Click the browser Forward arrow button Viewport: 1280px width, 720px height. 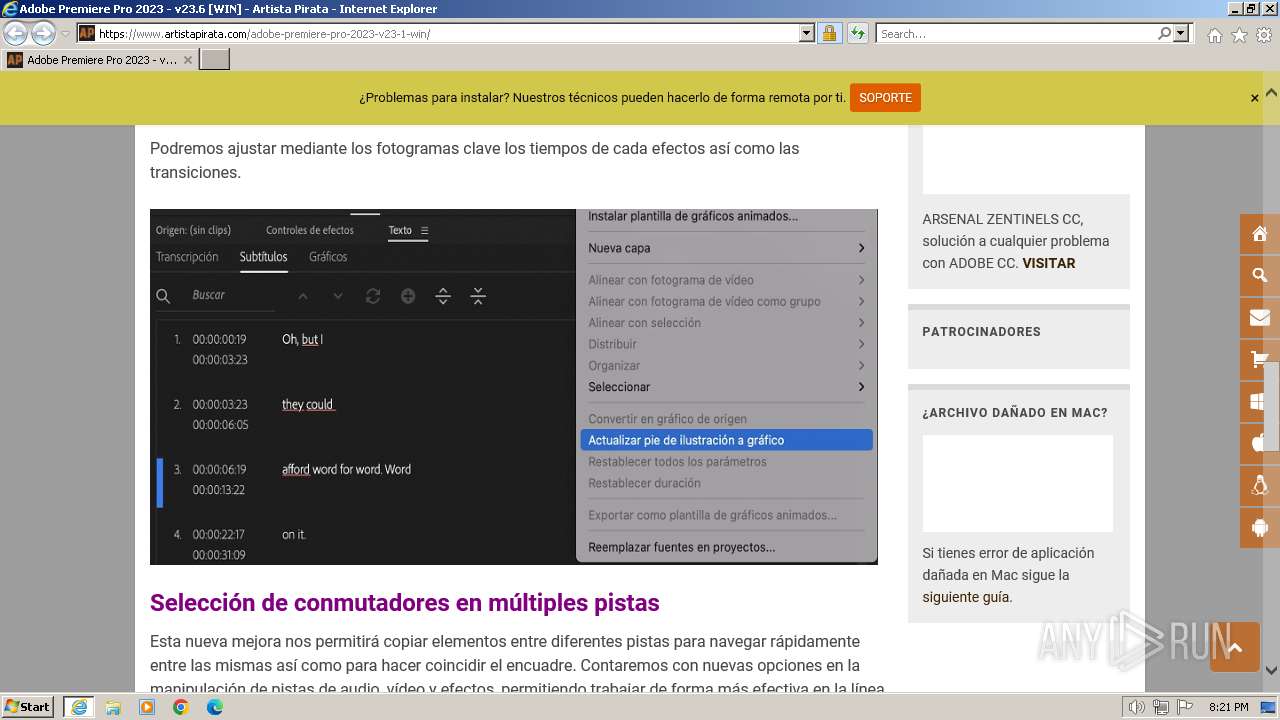pyautogui.click(x=43, y=33)
